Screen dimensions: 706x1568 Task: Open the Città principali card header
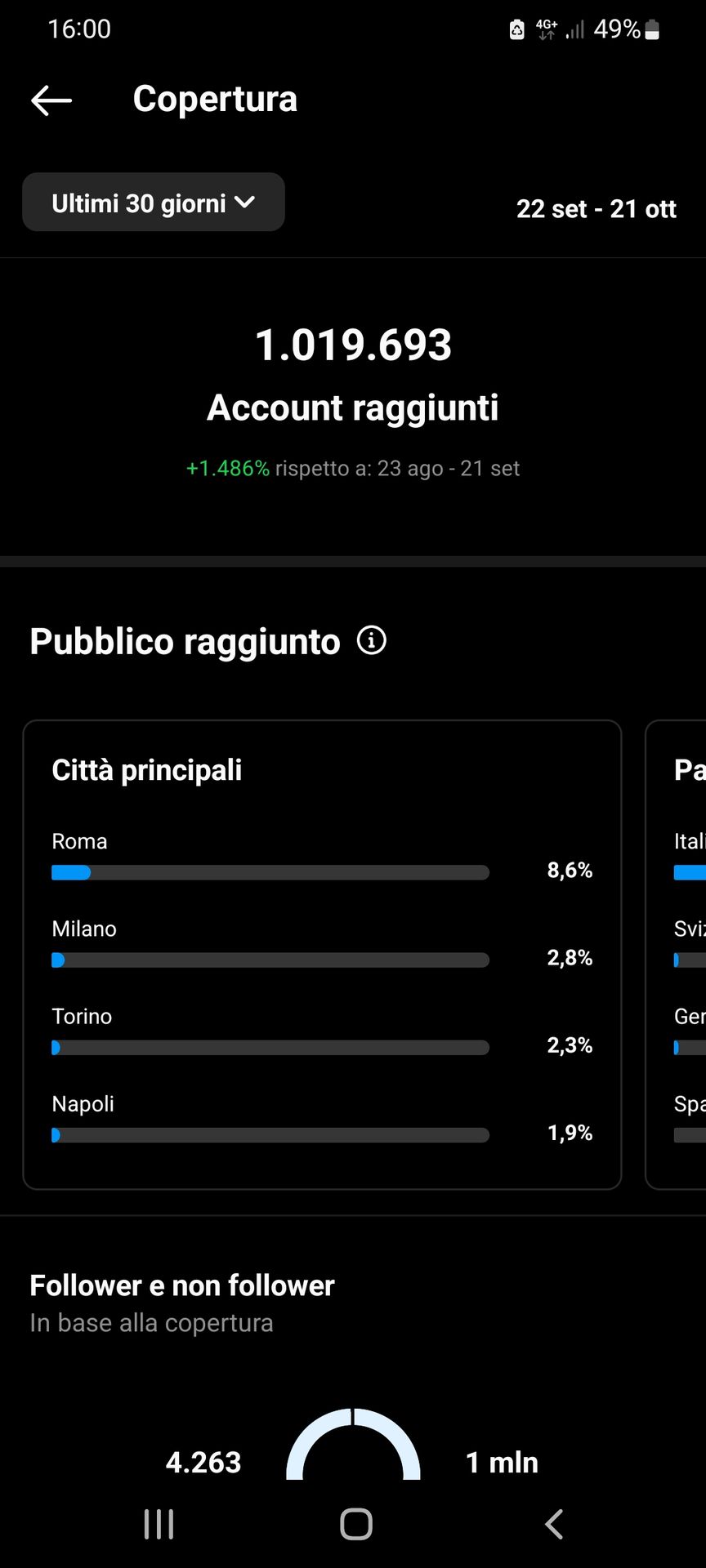click(x=147, y=770)
